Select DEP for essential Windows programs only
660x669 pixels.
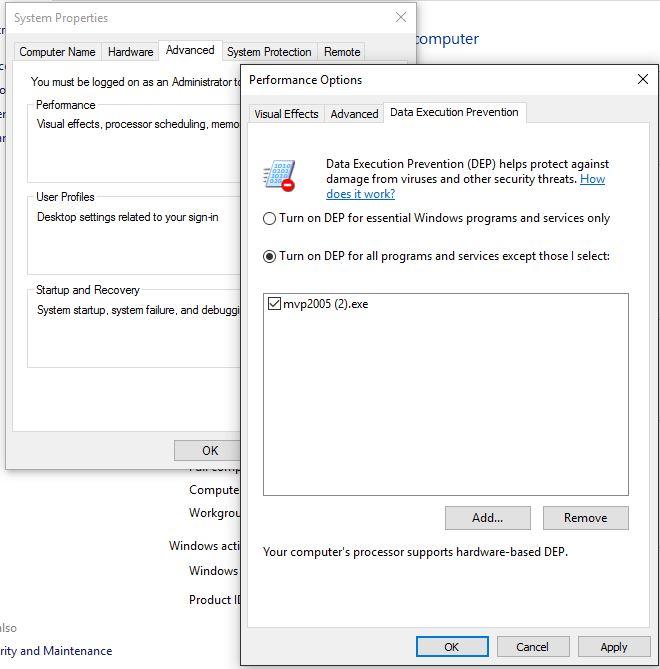pyautogui.click(x=270, y=218)
